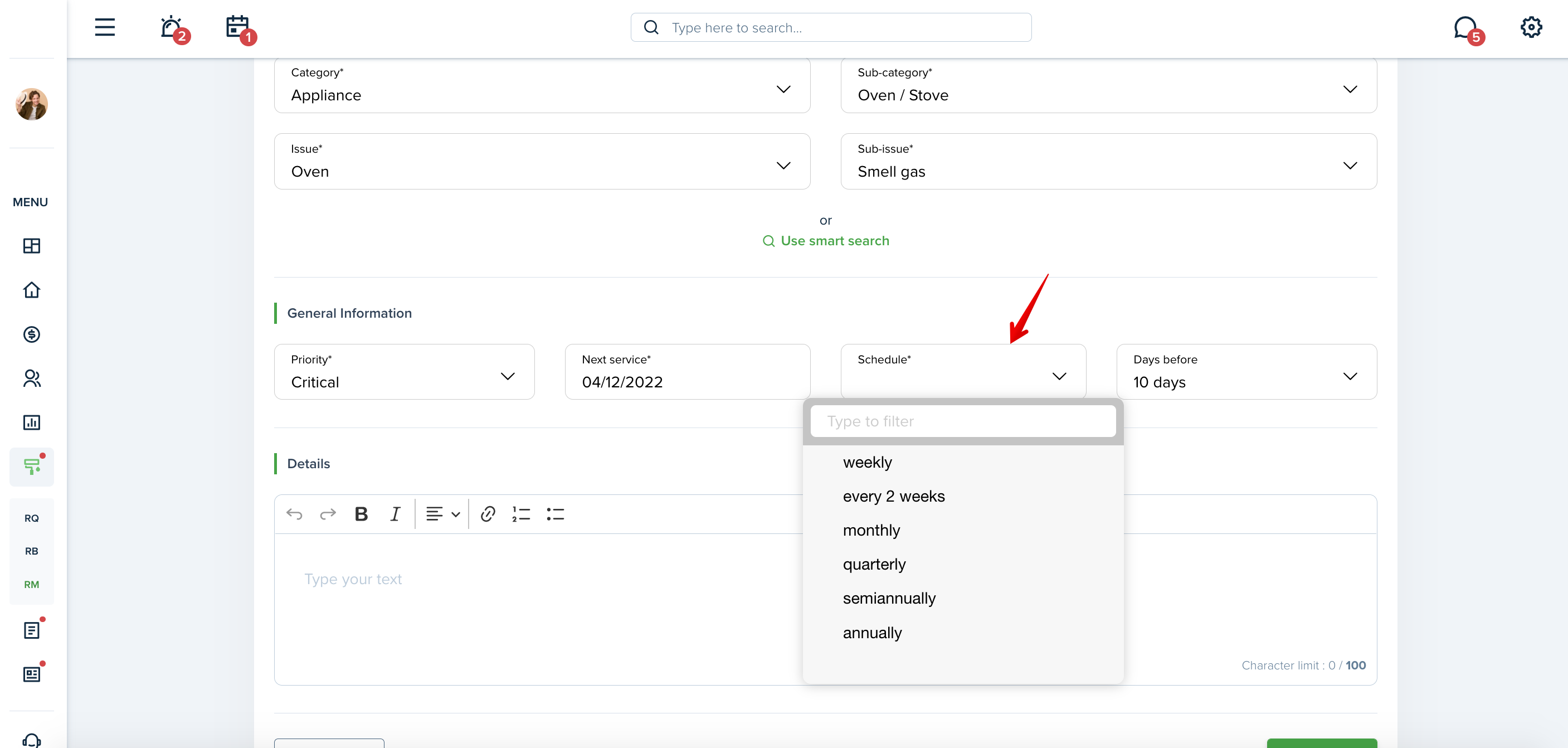Collapse the Schedule dropdown

pos(963,372)
